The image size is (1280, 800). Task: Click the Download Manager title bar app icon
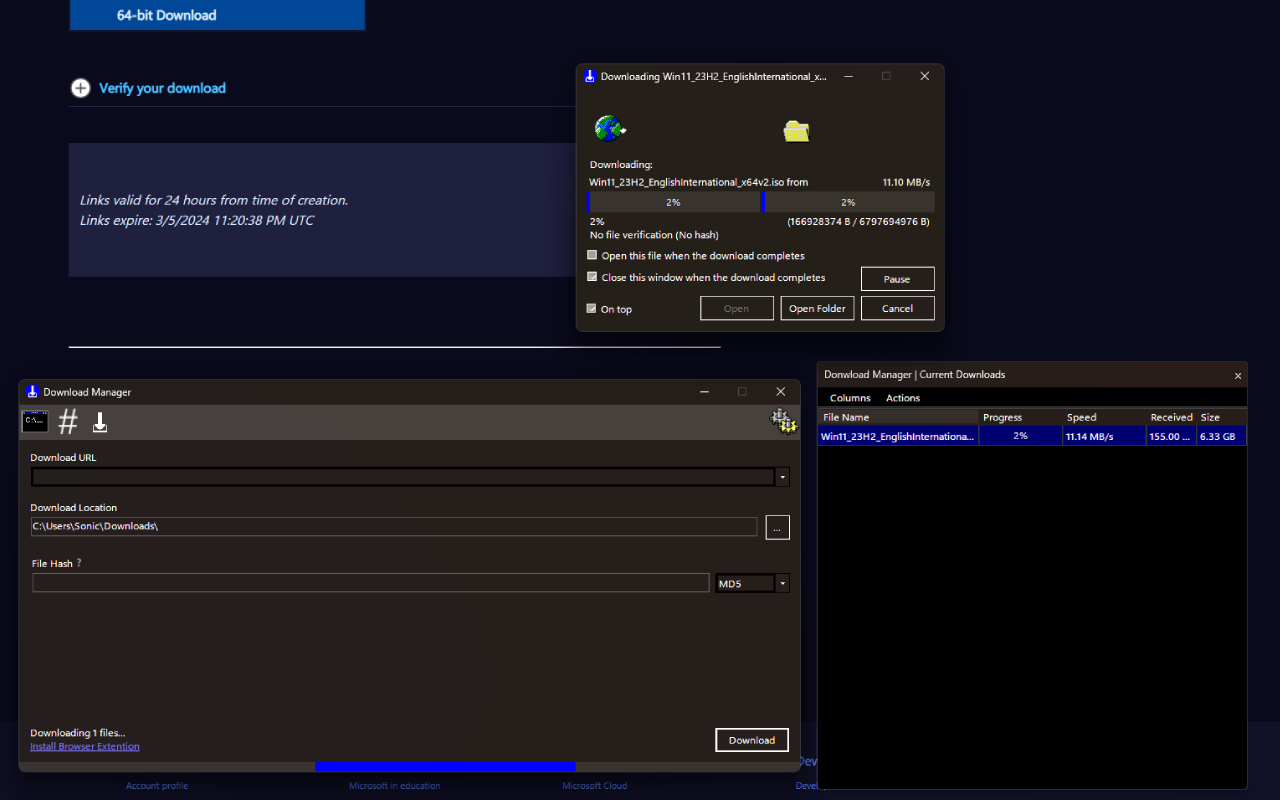coord(32,392)
